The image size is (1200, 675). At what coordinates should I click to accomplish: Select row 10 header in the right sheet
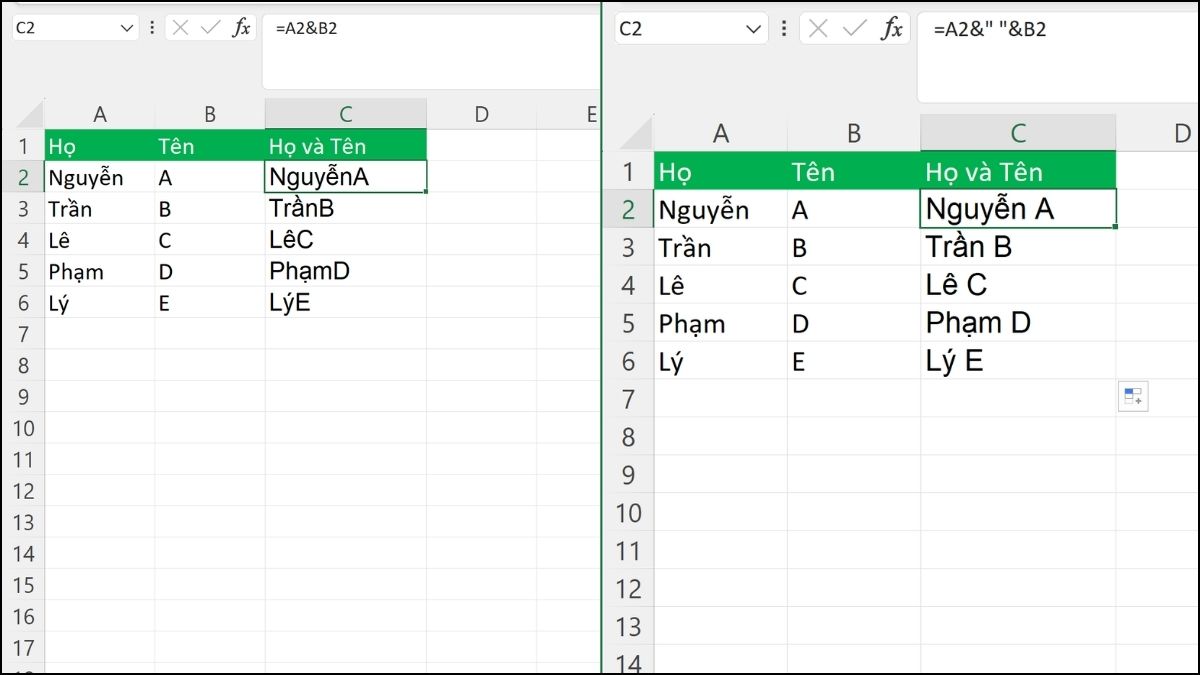pos(628,513)
